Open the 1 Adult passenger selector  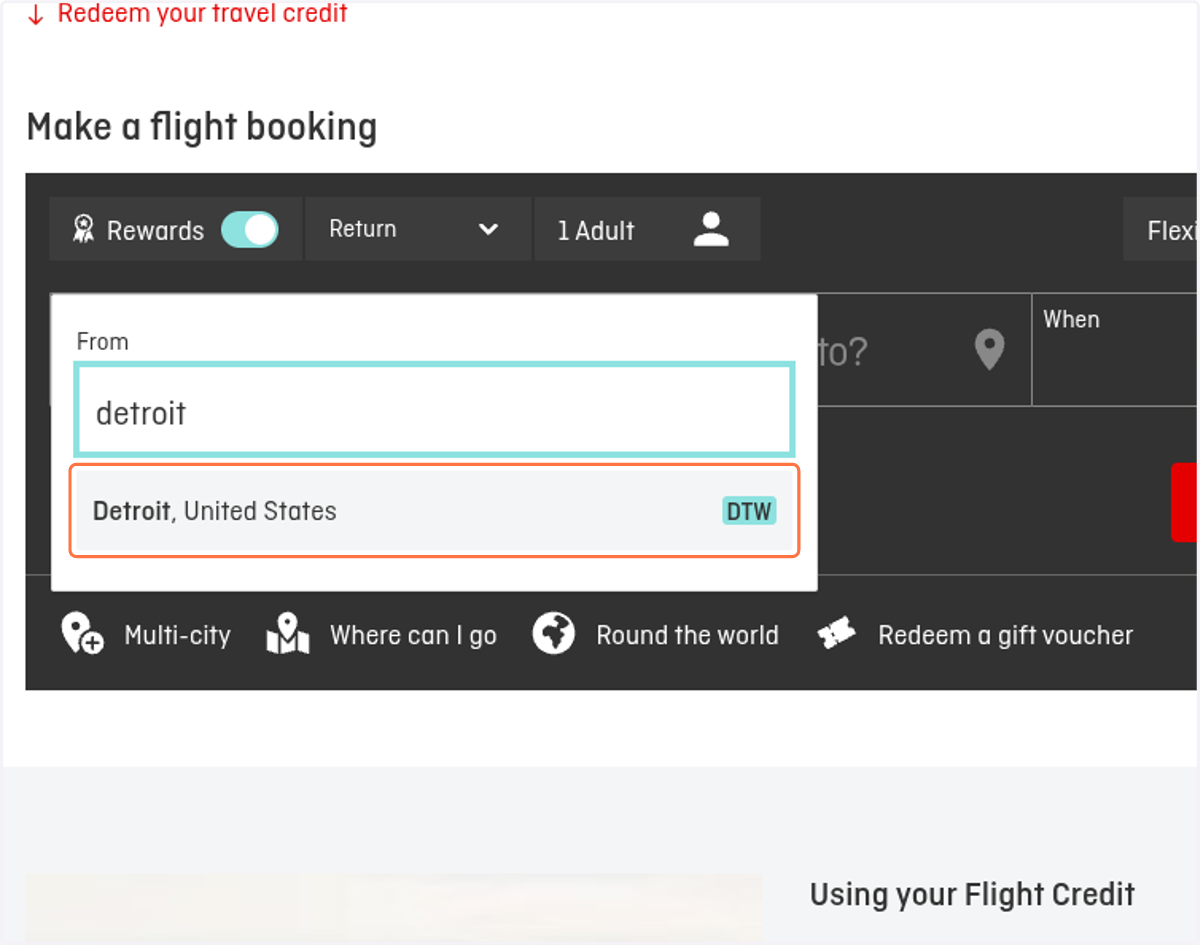coord(647,229)
